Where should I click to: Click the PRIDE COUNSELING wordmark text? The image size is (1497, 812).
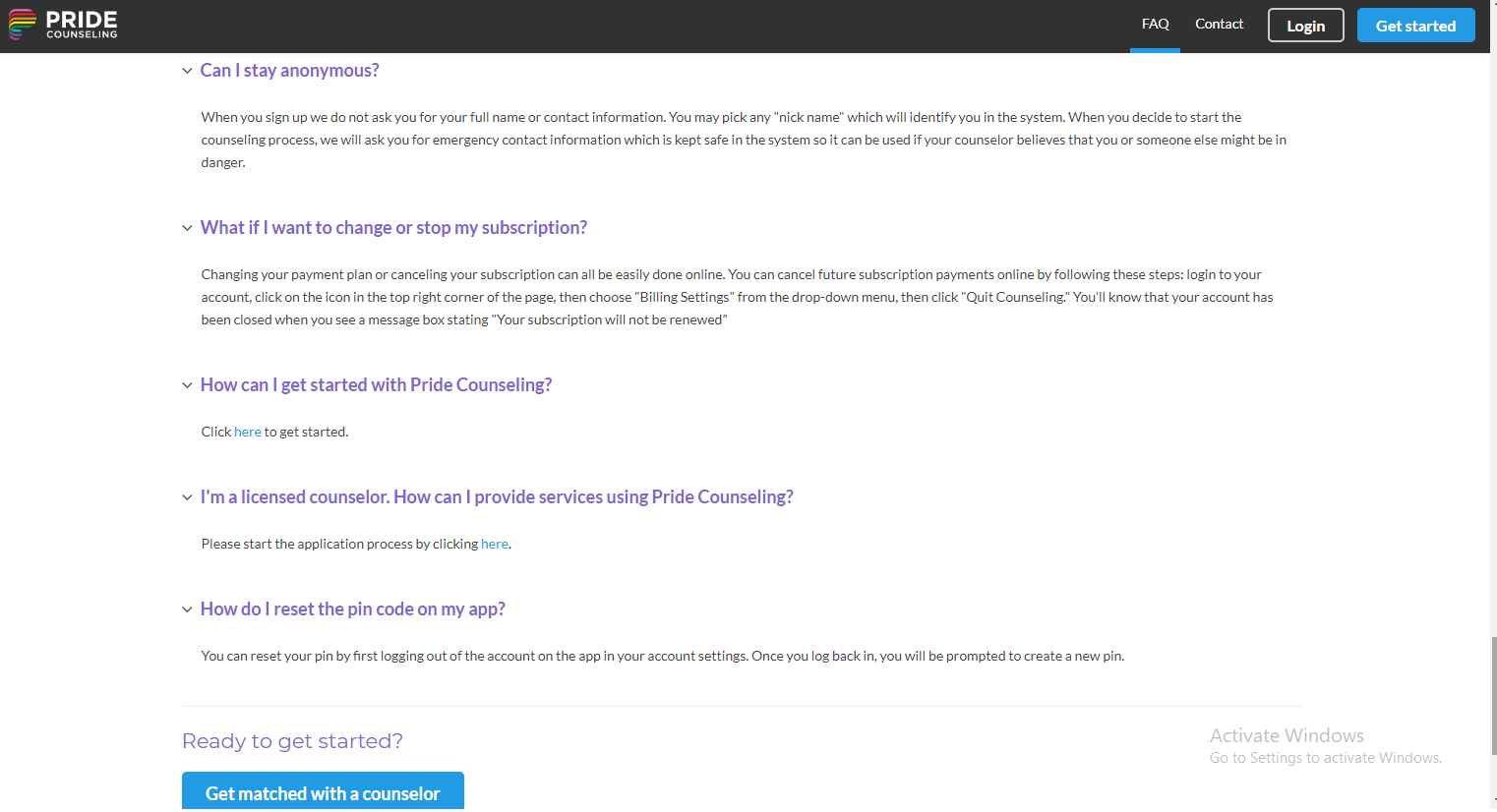pos(82,25)
